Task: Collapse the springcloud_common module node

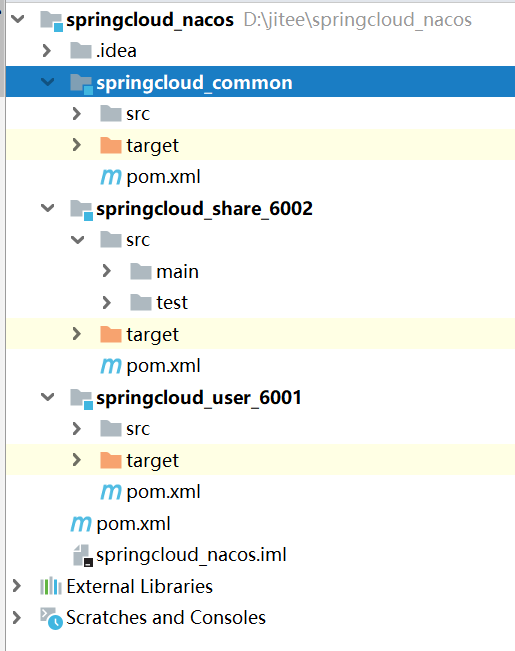Action: tap(48, 82)
